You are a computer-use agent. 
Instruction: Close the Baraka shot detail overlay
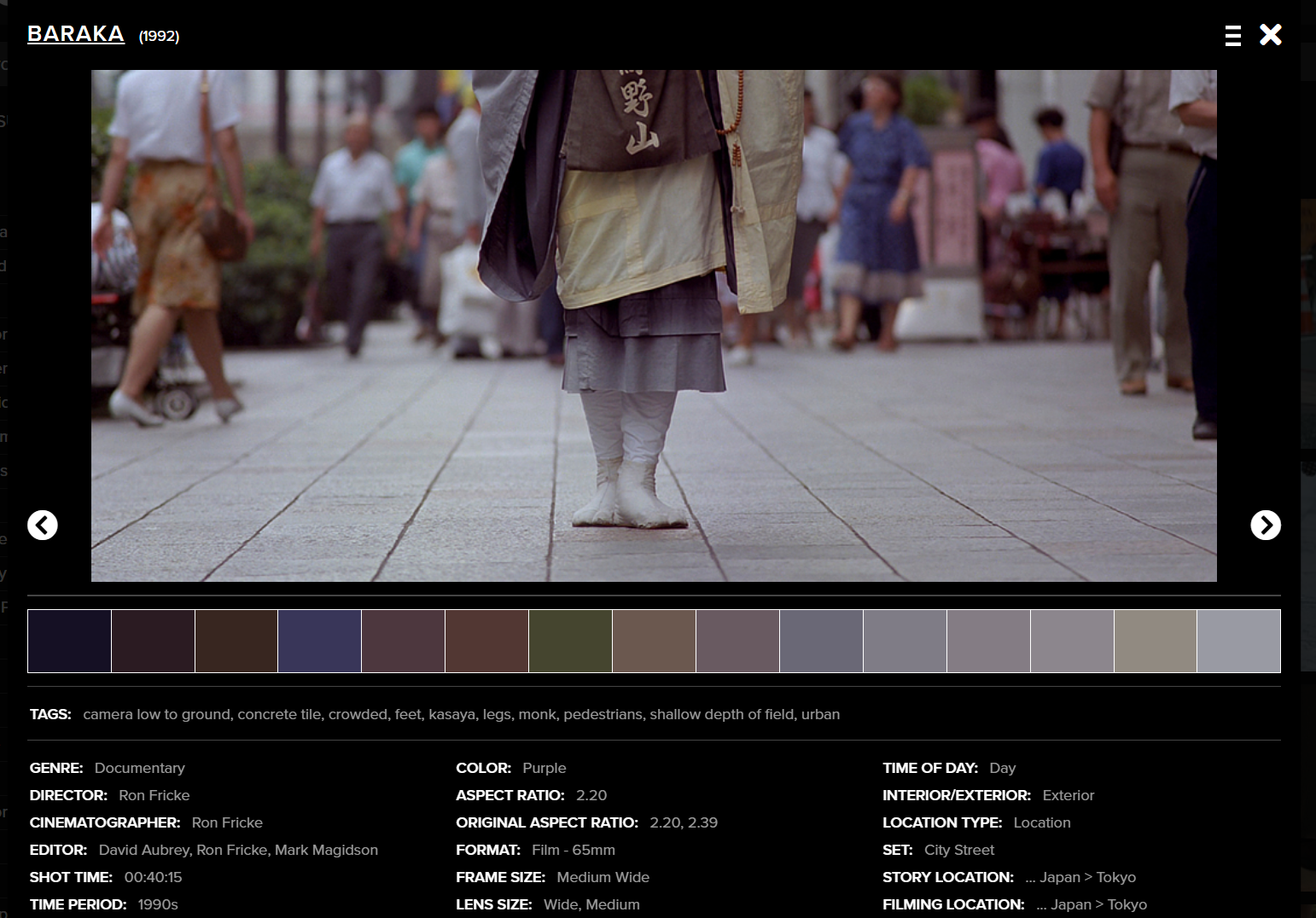[1271, 35]
